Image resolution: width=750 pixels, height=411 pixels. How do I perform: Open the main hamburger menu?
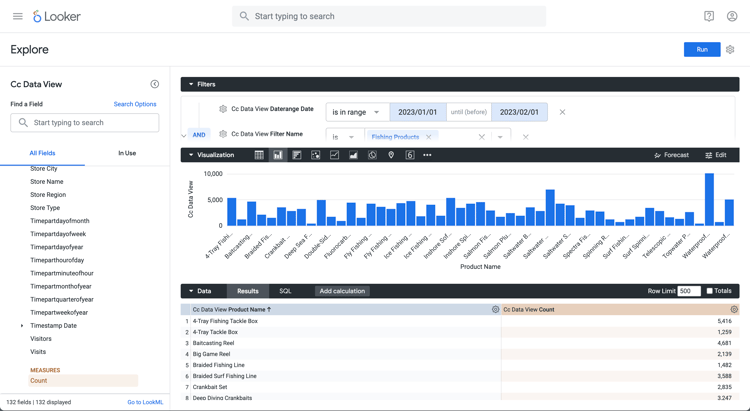17,16
